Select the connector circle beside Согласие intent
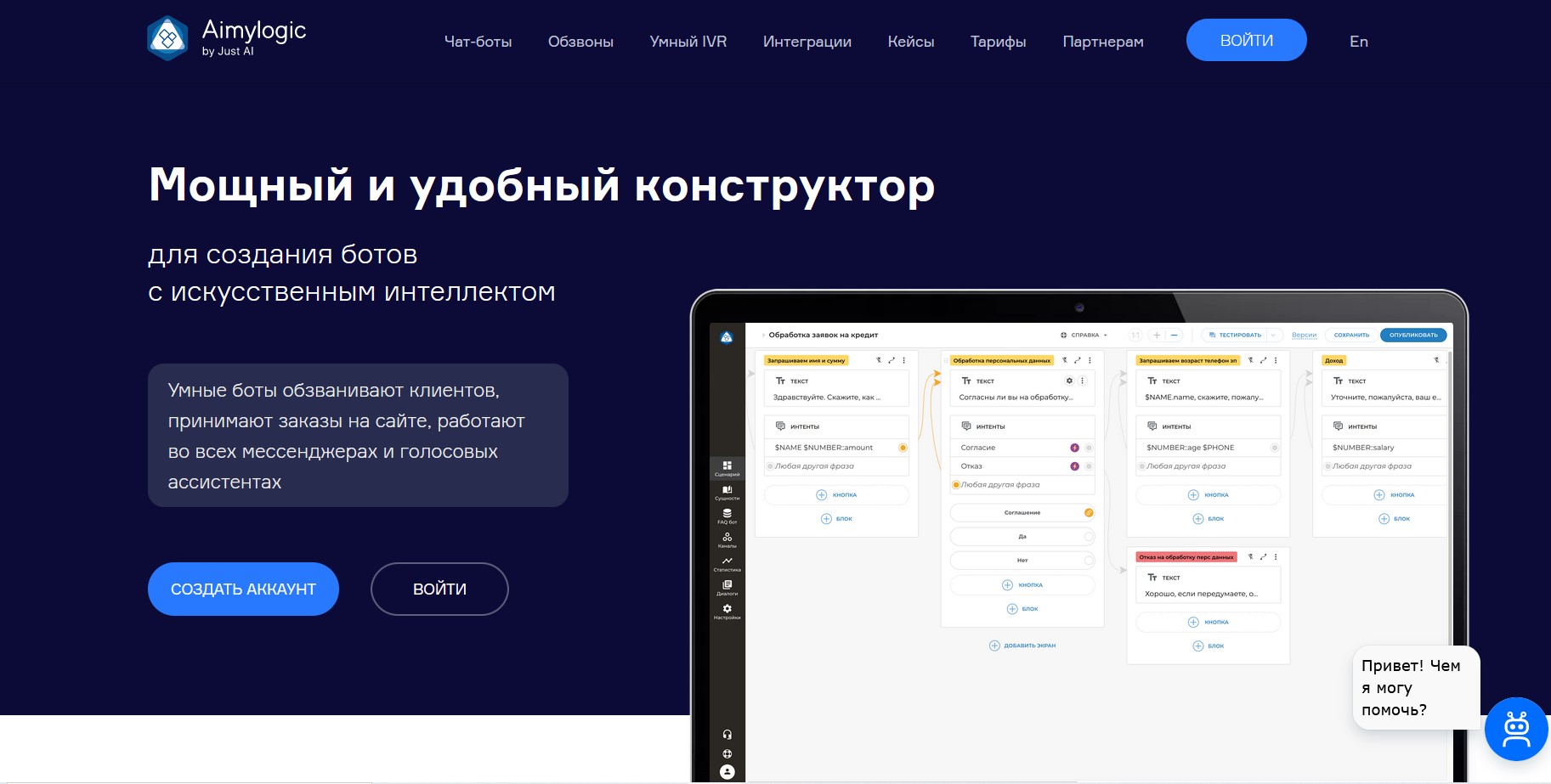The width and height of the screenshot is (1551, 784). pos(1089,448)
